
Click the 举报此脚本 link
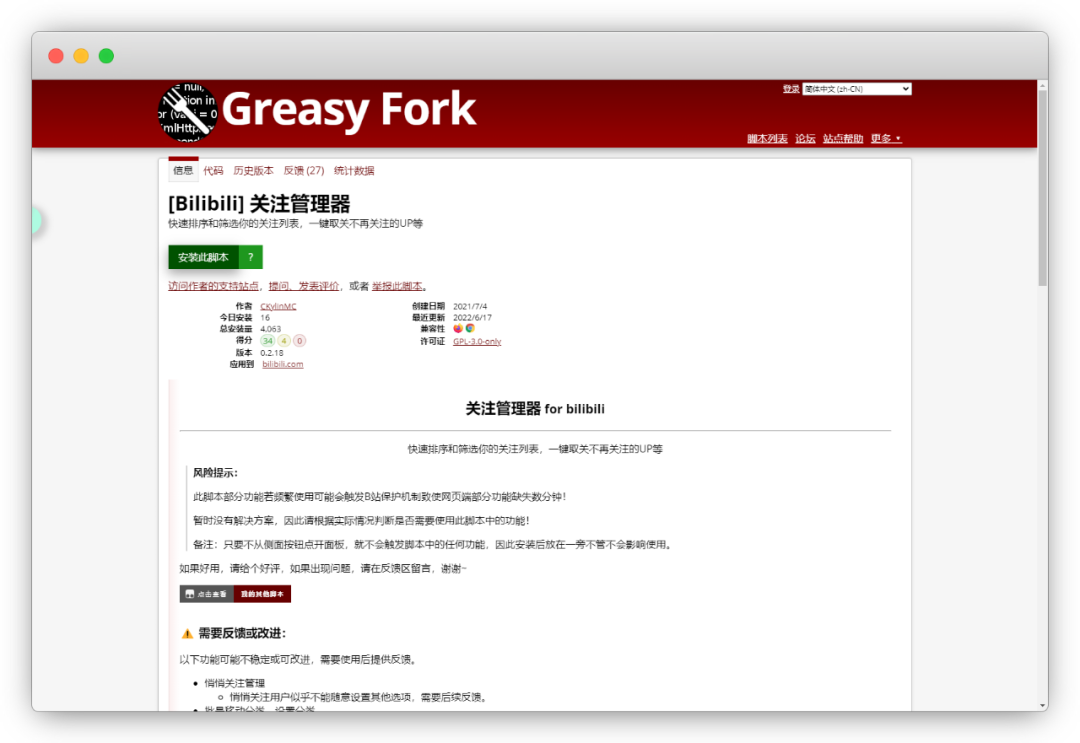point(397,286)
